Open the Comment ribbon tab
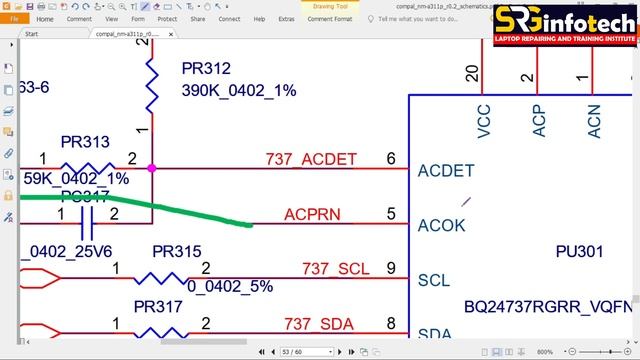The image size is (640, 360). click(79, 19)
